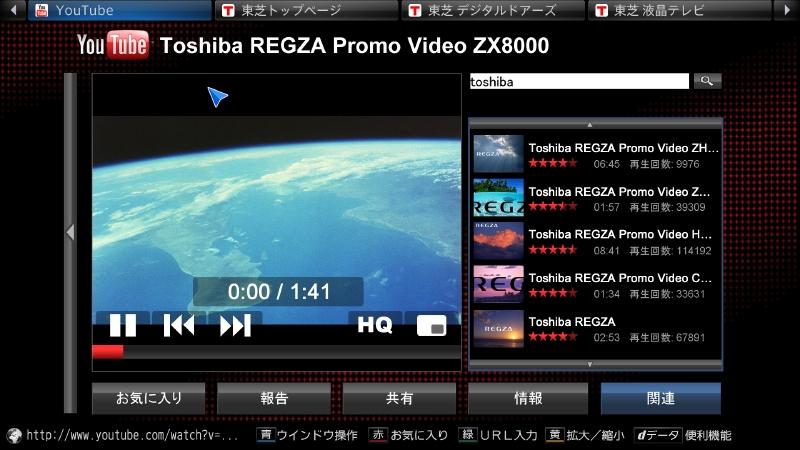Pause the video playback
This screenshot has height=450, width=800.
(123, 325)
